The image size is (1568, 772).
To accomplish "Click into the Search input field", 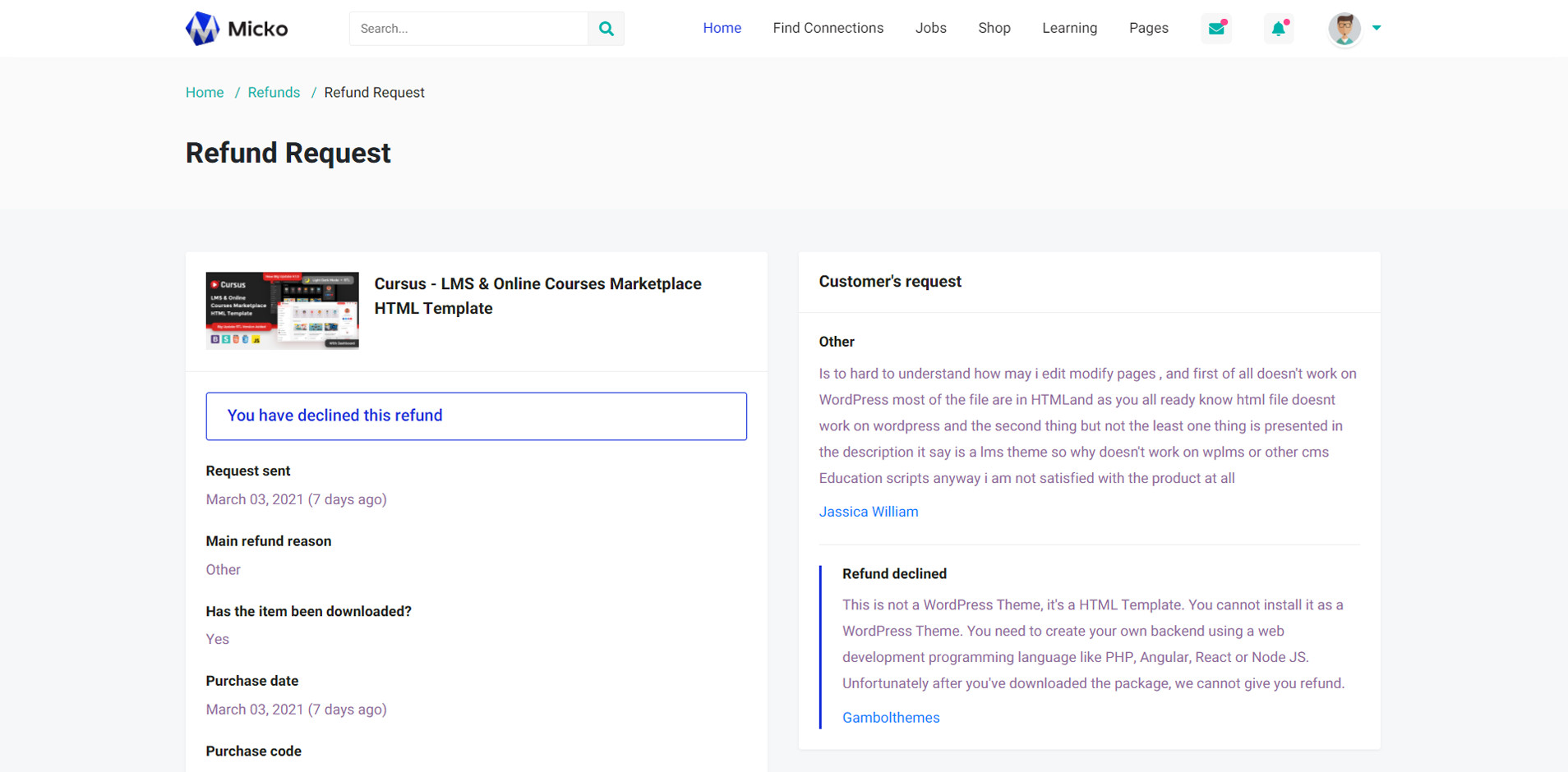I will tap(468, 29).
